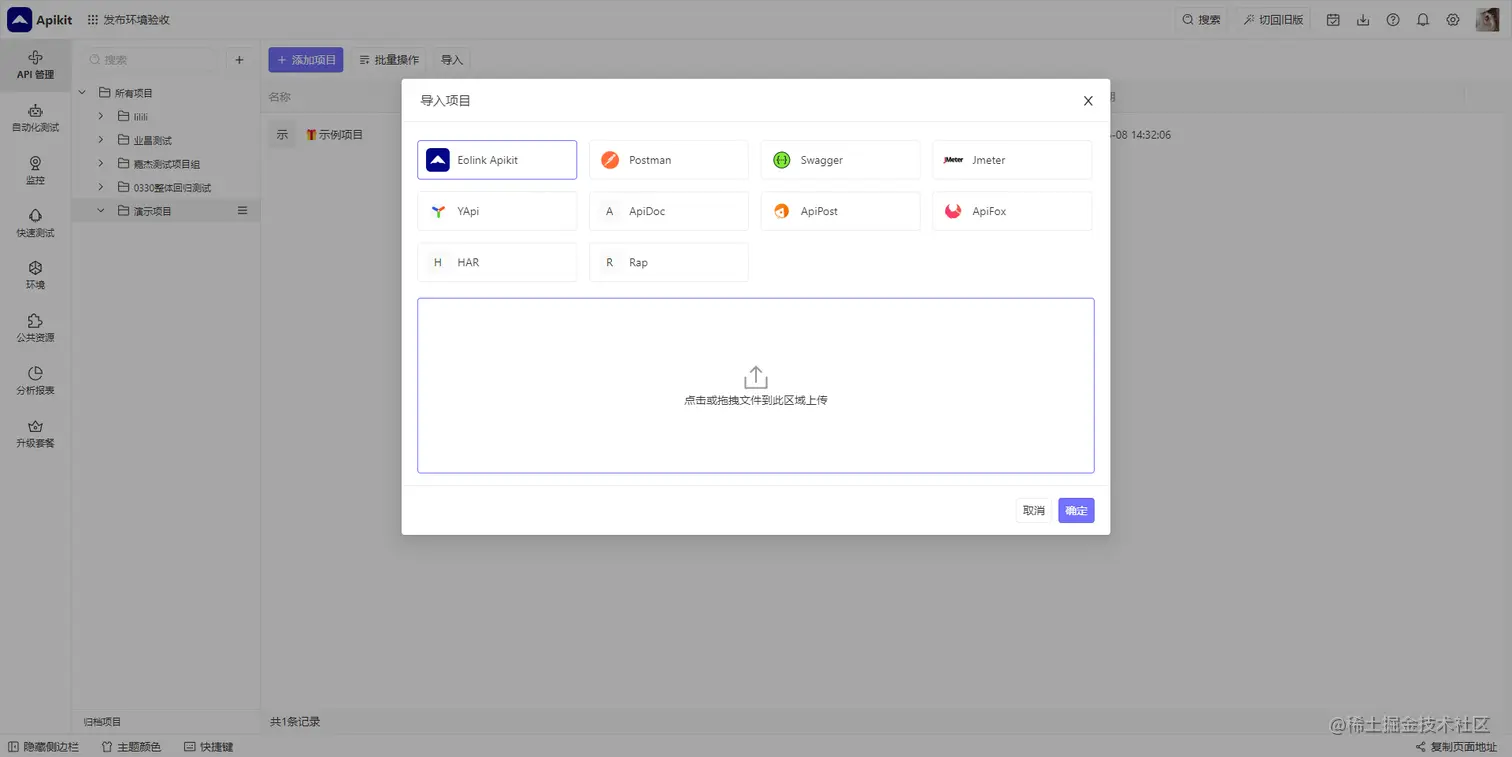Click the Apikit logo

pos(39,19)
